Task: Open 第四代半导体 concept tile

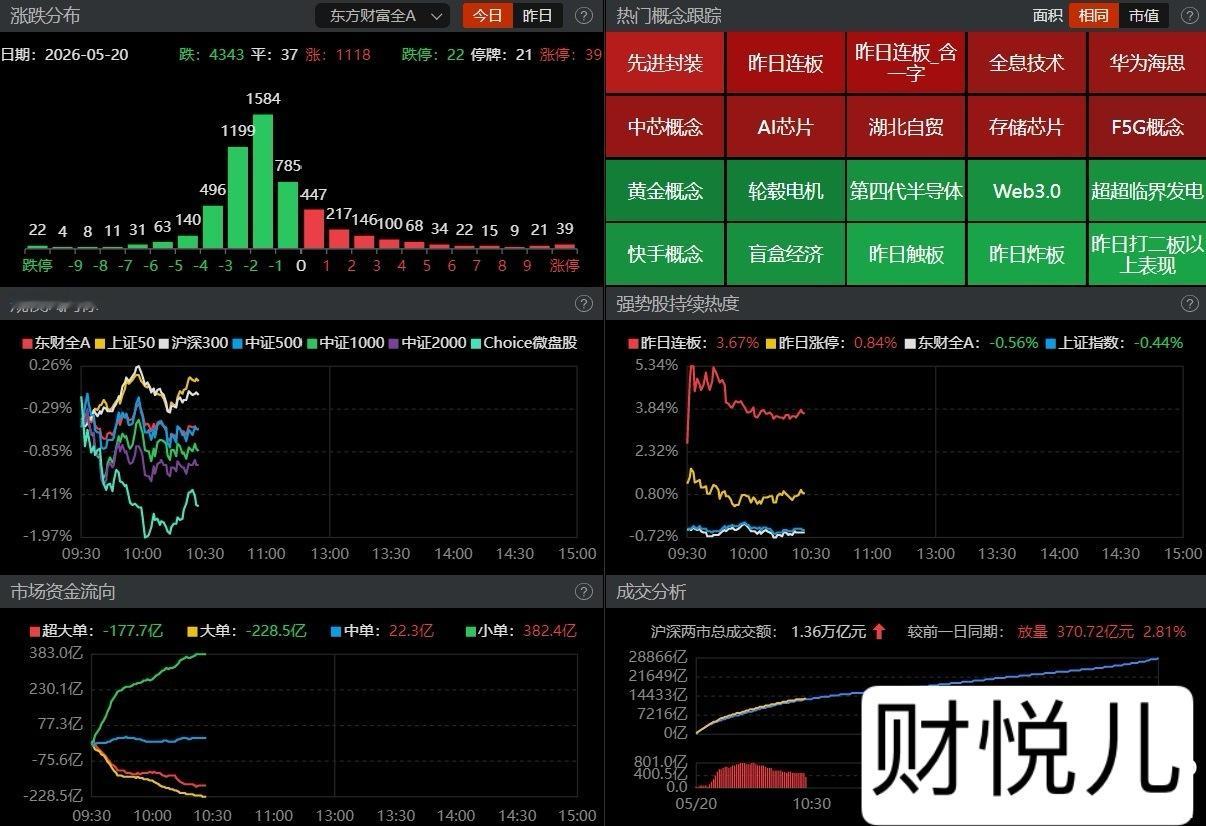Action: point(906,190)
